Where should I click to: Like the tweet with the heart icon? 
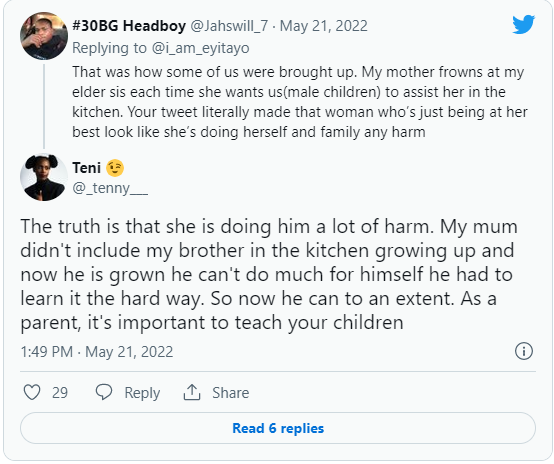click(x=32, y=392)
